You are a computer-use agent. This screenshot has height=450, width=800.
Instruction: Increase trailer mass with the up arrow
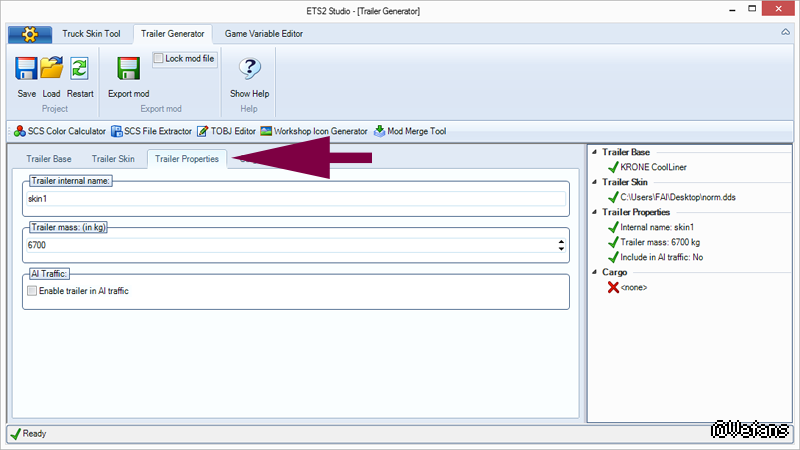tap(561, 241)
